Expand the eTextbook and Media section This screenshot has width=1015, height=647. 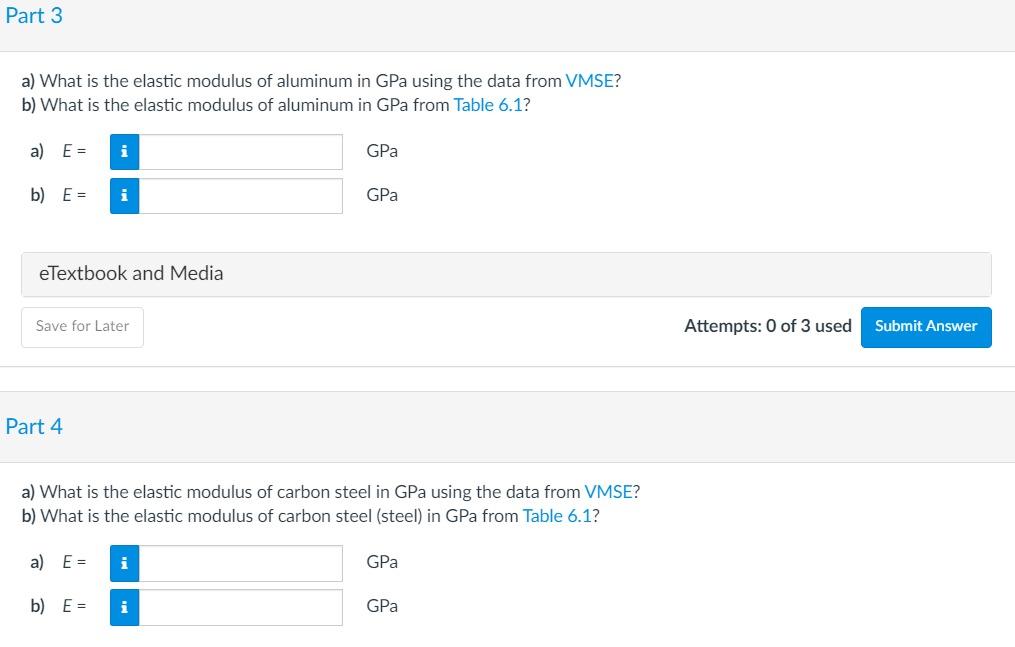(x=506, y=274)
